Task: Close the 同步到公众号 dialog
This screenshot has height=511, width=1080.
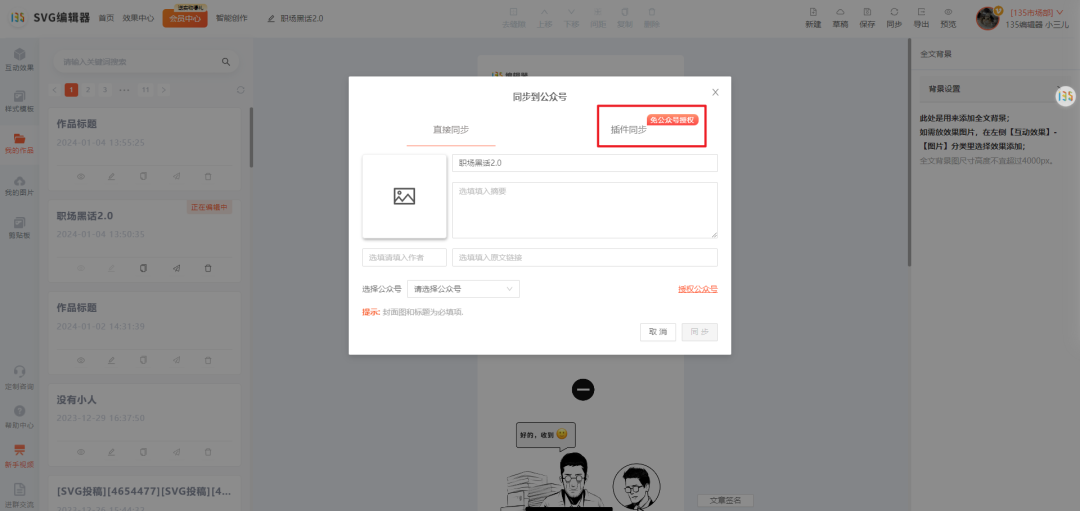Action: pyautogui.click(x=715, y=92)
